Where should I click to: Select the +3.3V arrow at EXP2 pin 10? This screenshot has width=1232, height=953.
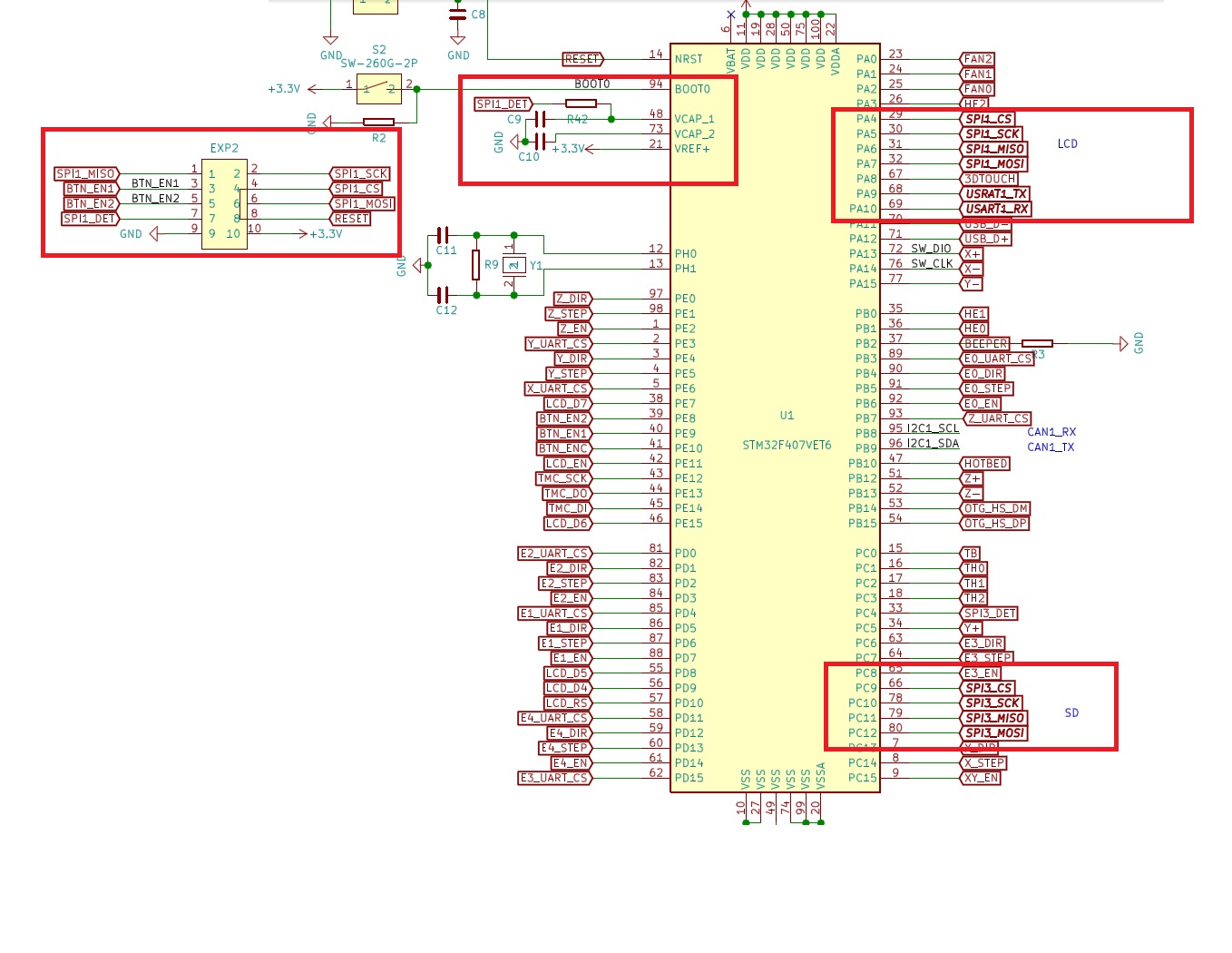(303, 234)
